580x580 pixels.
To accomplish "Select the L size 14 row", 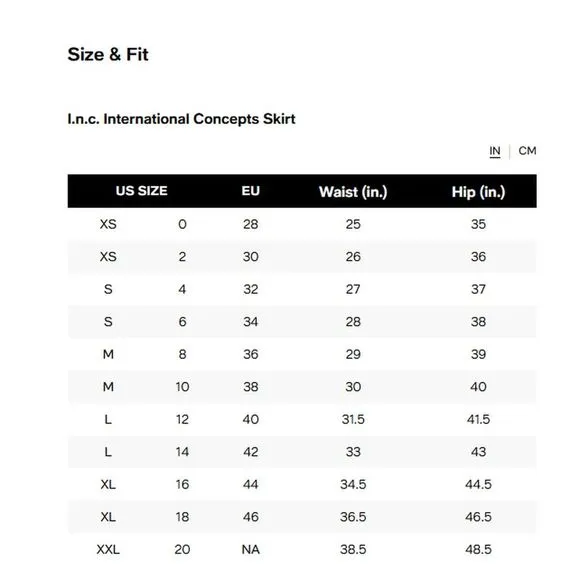I will coord(302,452).
